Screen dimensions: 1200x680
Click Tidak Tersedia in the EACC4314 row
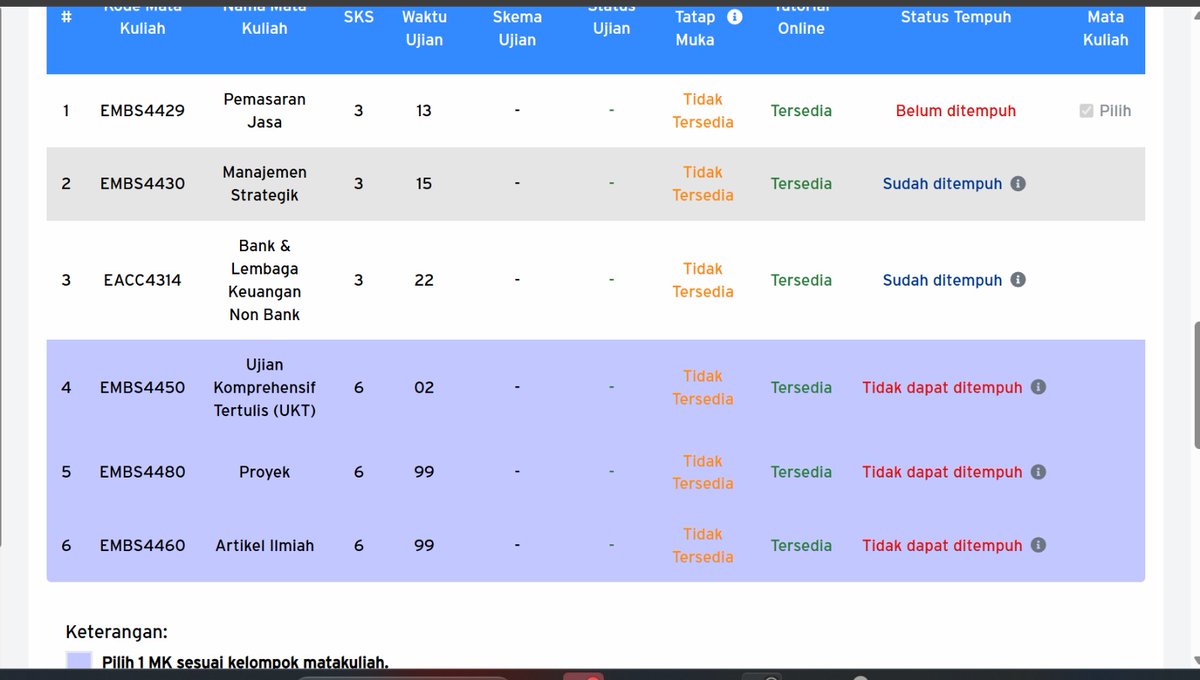click(703, 280)
